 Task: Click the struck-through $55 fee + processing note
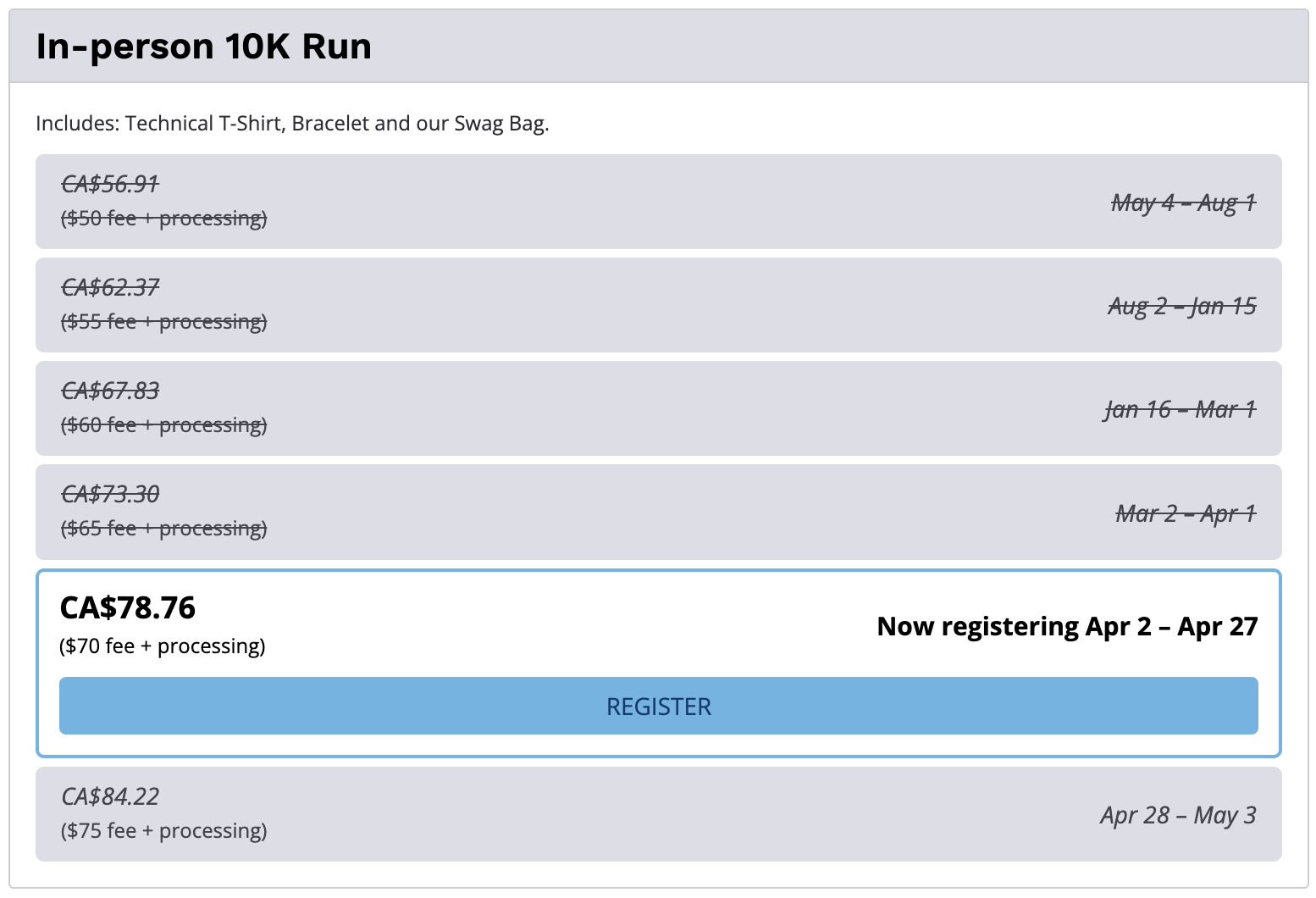point(163,322)
